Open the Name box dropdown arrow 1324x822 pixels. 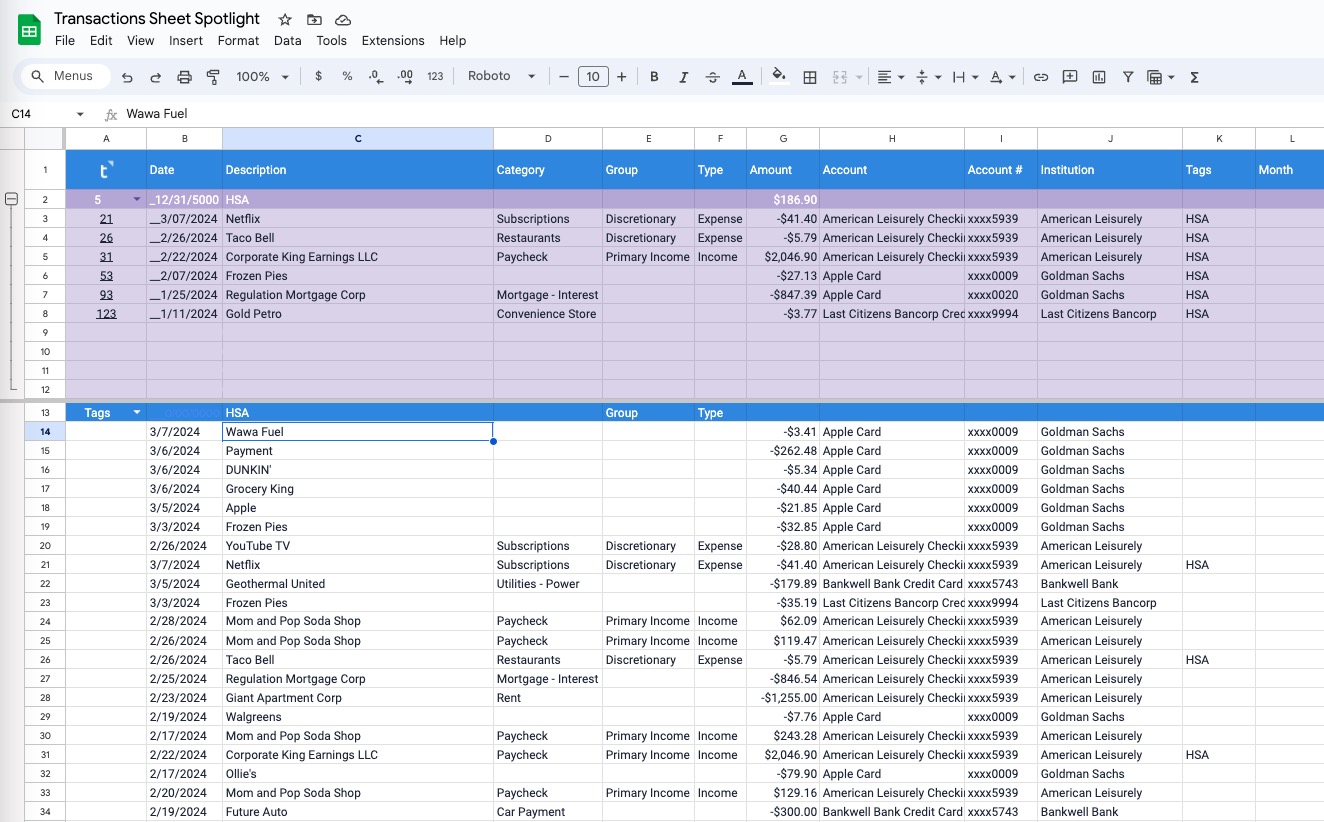(x=80, y=114)
